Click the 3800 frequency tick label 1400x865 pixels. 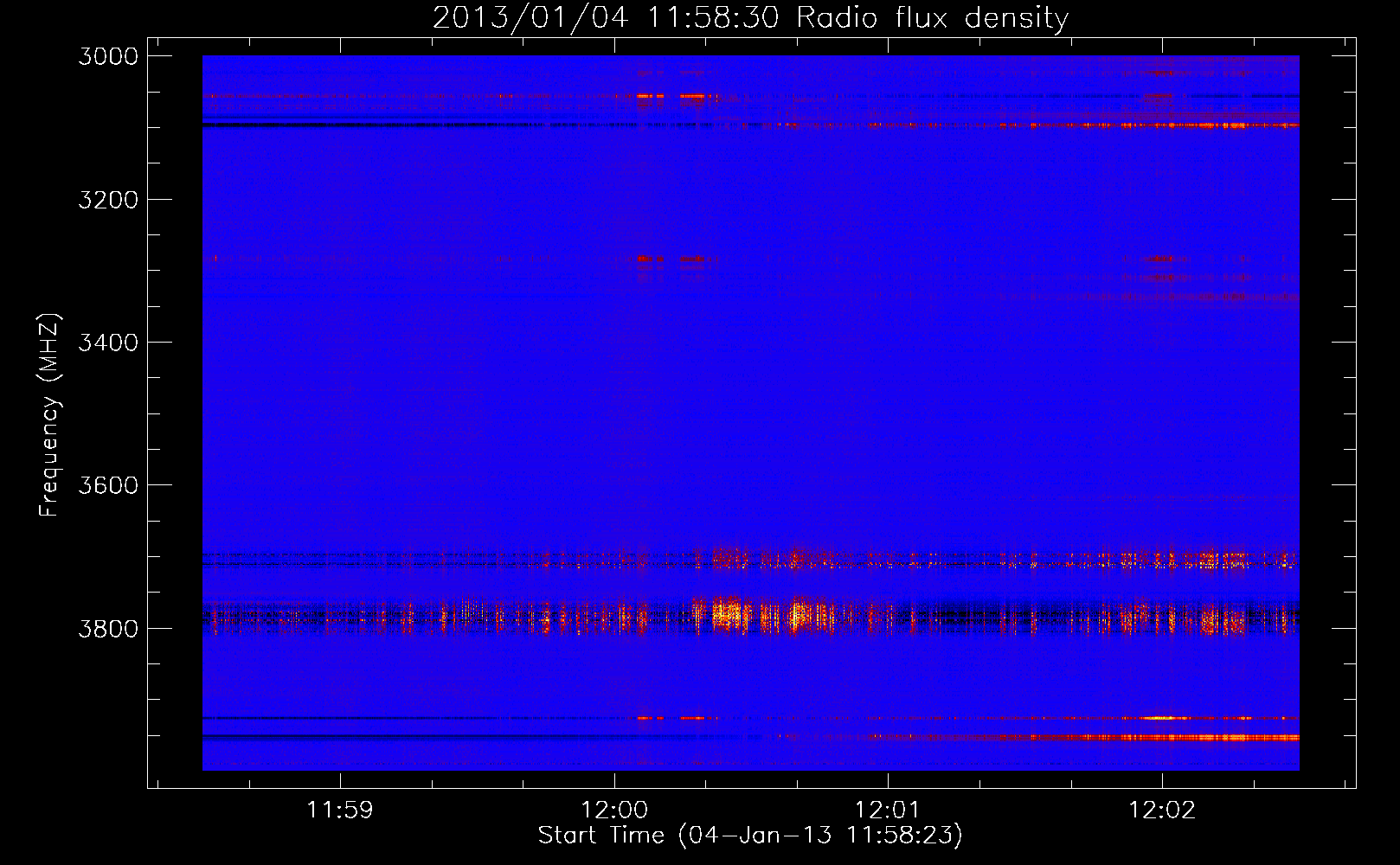[108, 628]
